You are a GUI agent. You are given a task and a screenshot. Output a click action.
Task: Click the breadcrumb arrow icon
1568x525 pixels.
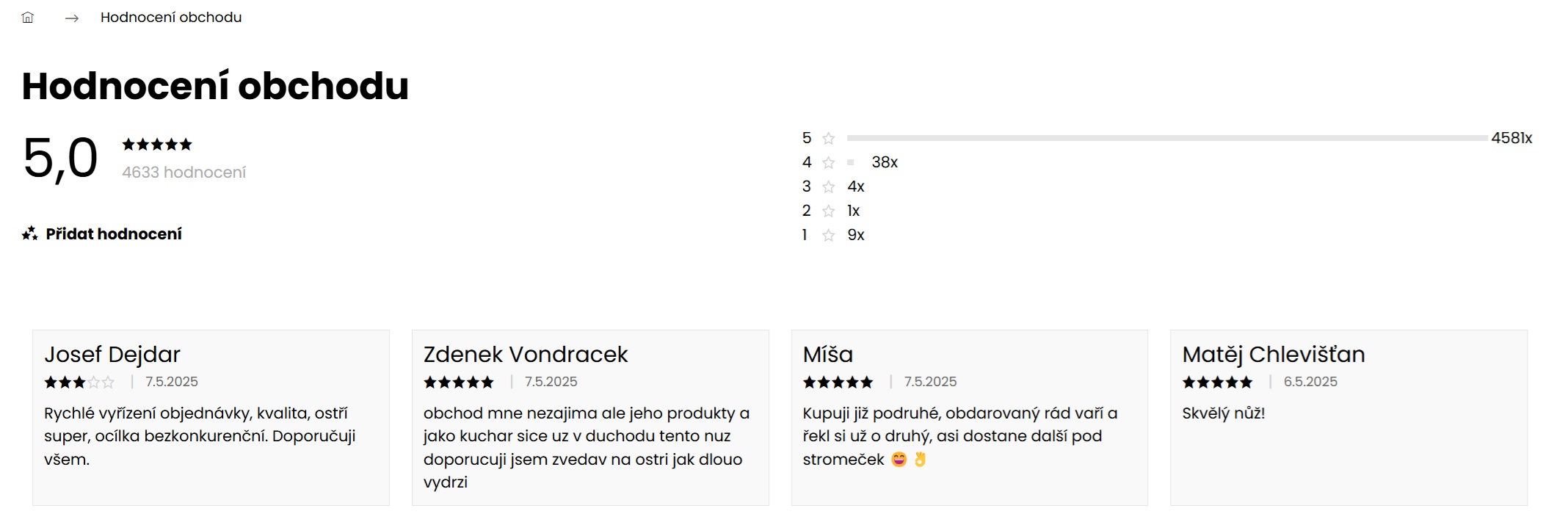(x=72, y=18)
